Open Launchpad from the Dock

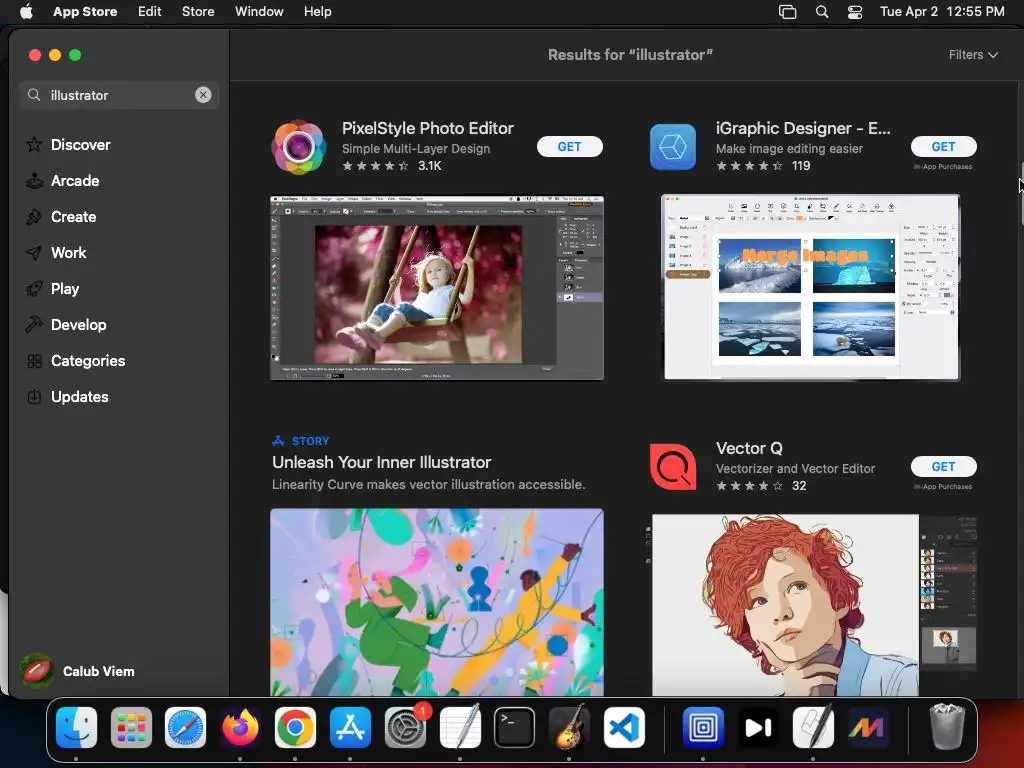click(x=131, y=728)
